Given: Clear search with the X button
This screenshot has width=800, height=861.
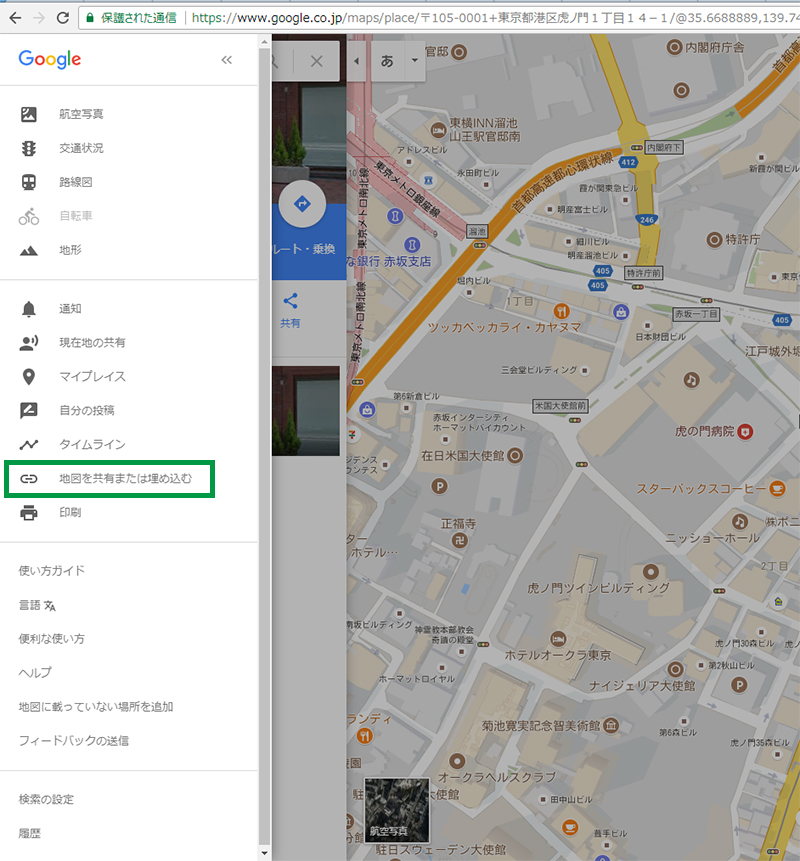Looking at the screenshot, I should 317,61.
